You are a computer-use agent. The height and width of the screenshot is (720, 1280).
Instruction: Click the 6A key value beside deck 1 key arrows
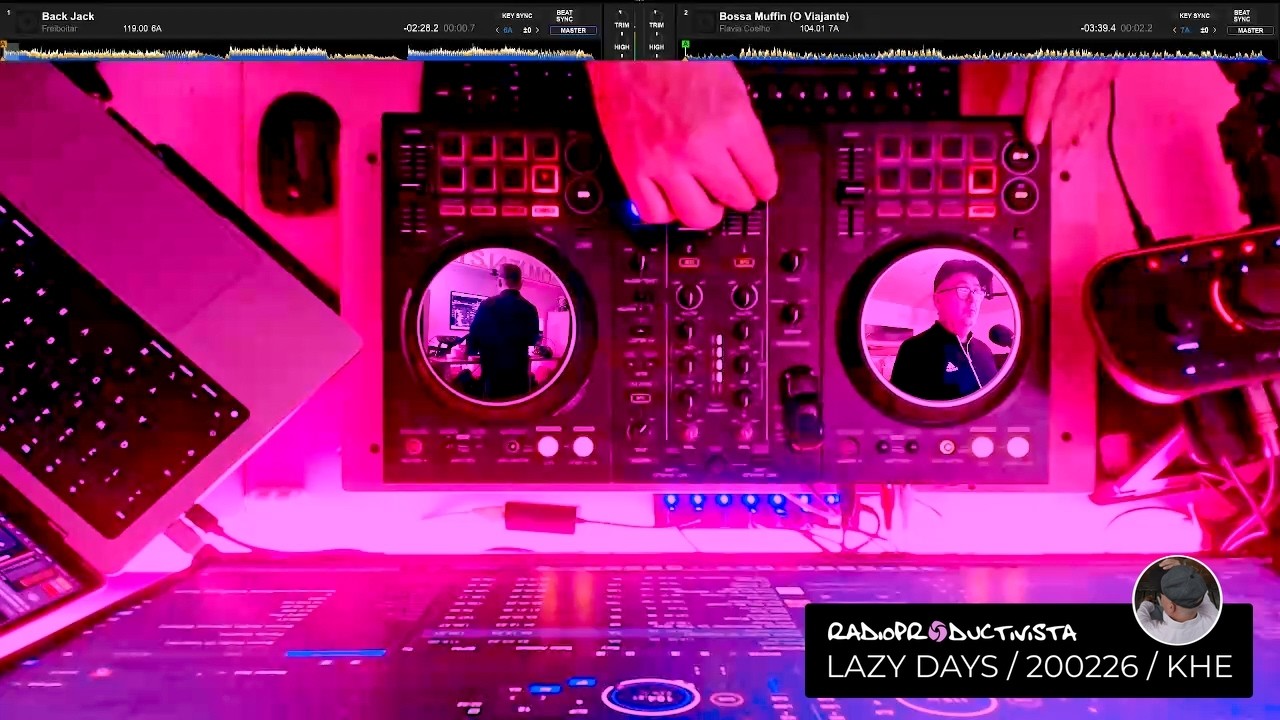[508, 30]
